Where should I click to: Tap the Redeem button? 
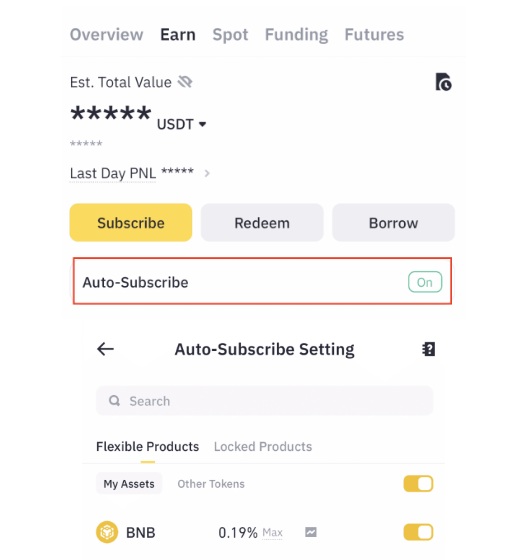pyautogui.click(x=262, y=222)
